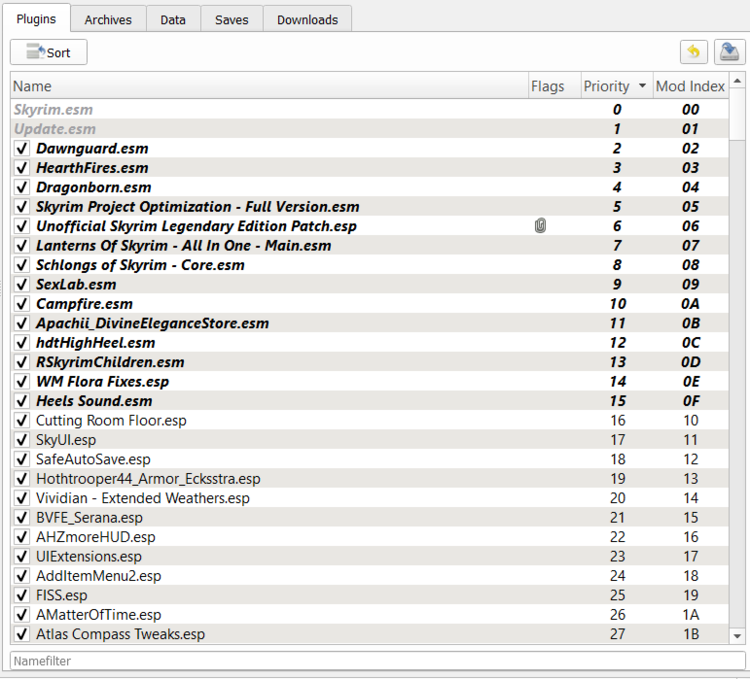Click the Sort button
This screenshot has width=750, height=679.
49,52
